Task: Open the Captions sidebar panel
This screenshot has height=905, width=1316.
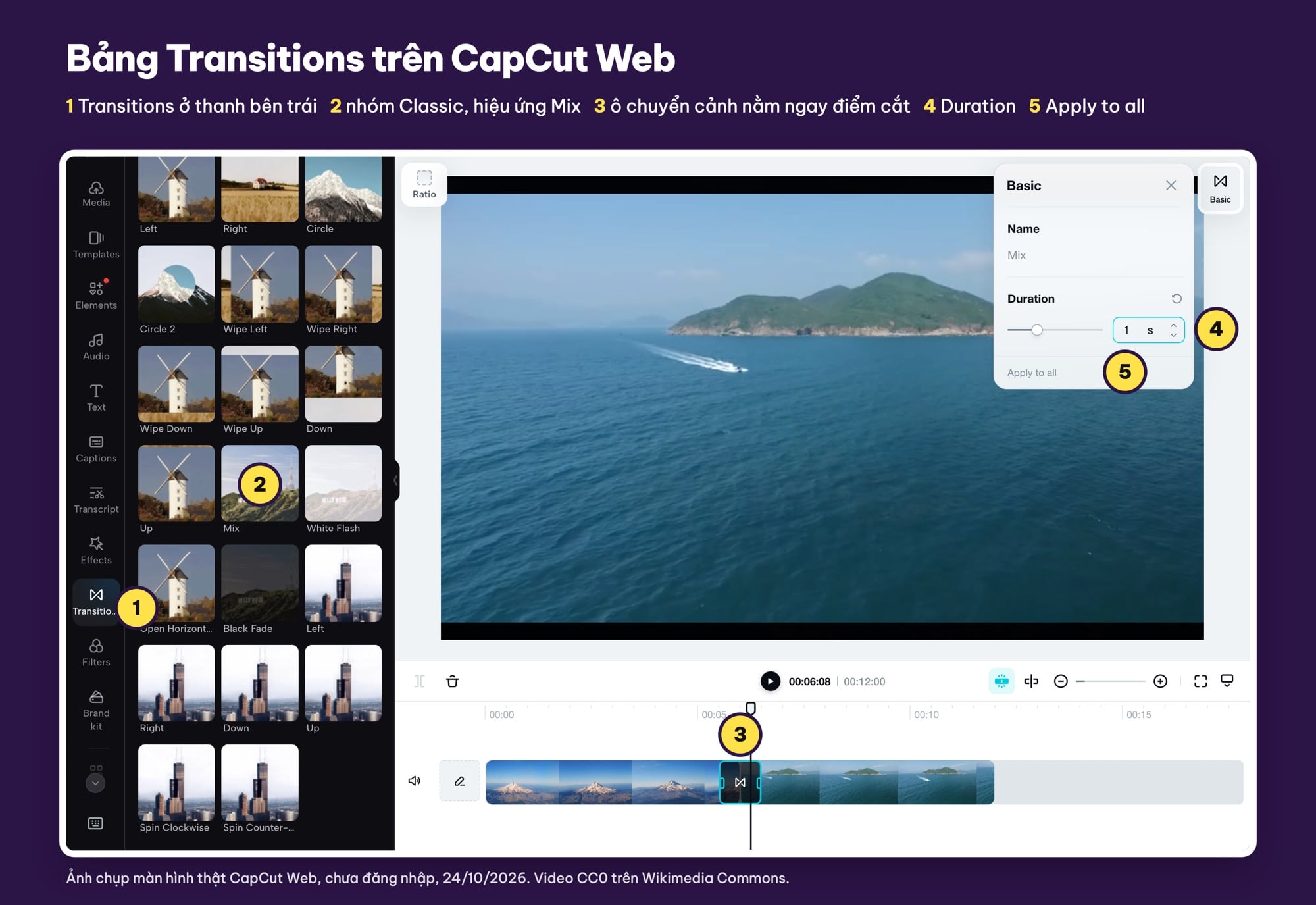Action: [x=96, y=449]
